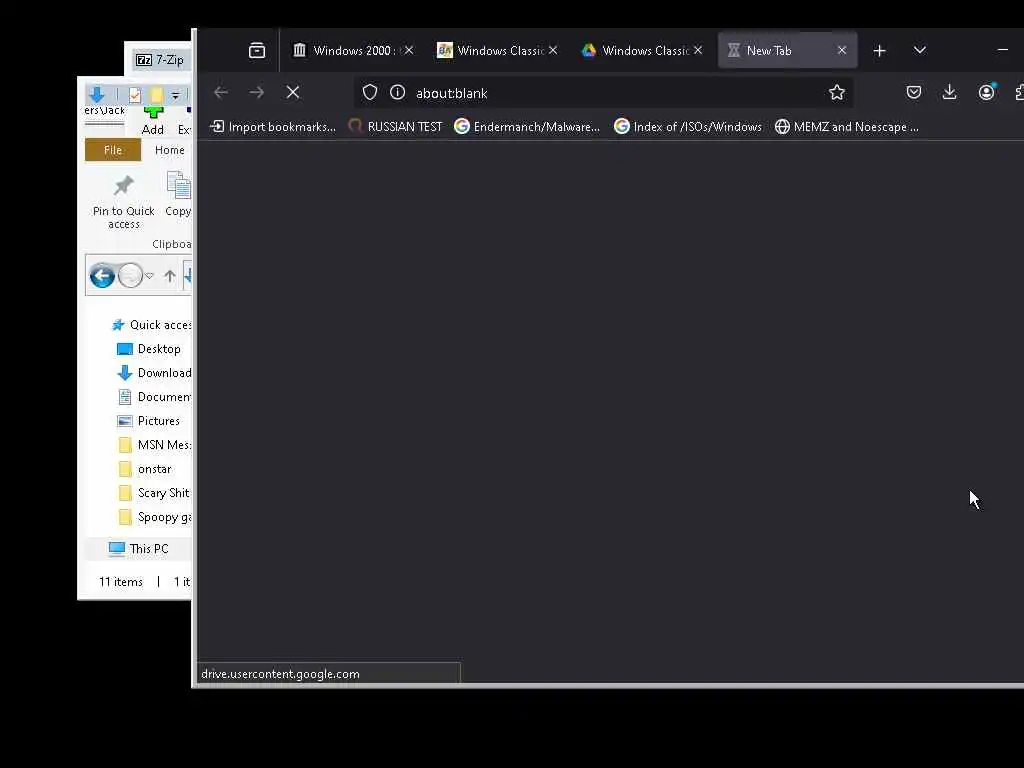This screenshot has width=1024, height=768.
Task: Go up one folder in Explorer
Action: 170,276
